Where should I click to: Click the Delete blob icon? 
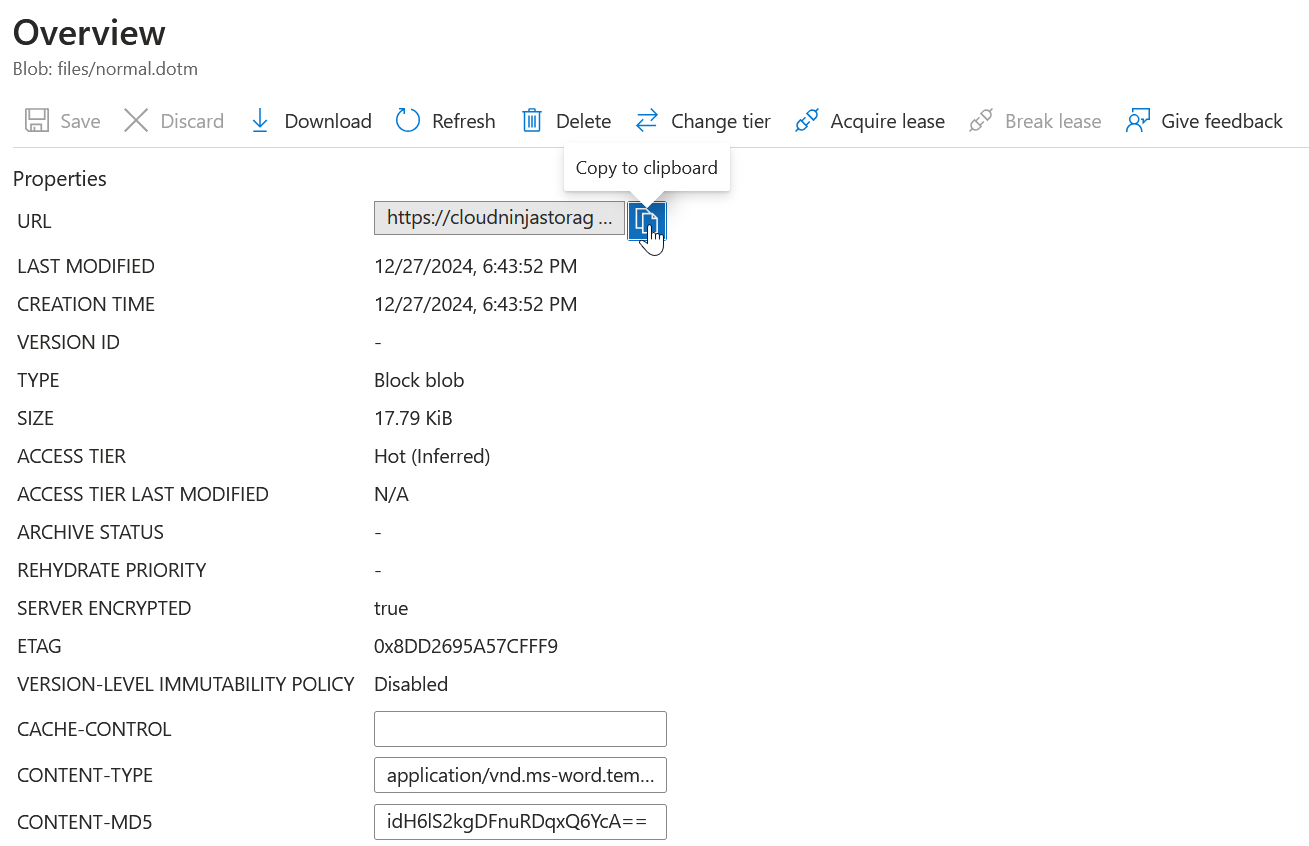(531, 120)
